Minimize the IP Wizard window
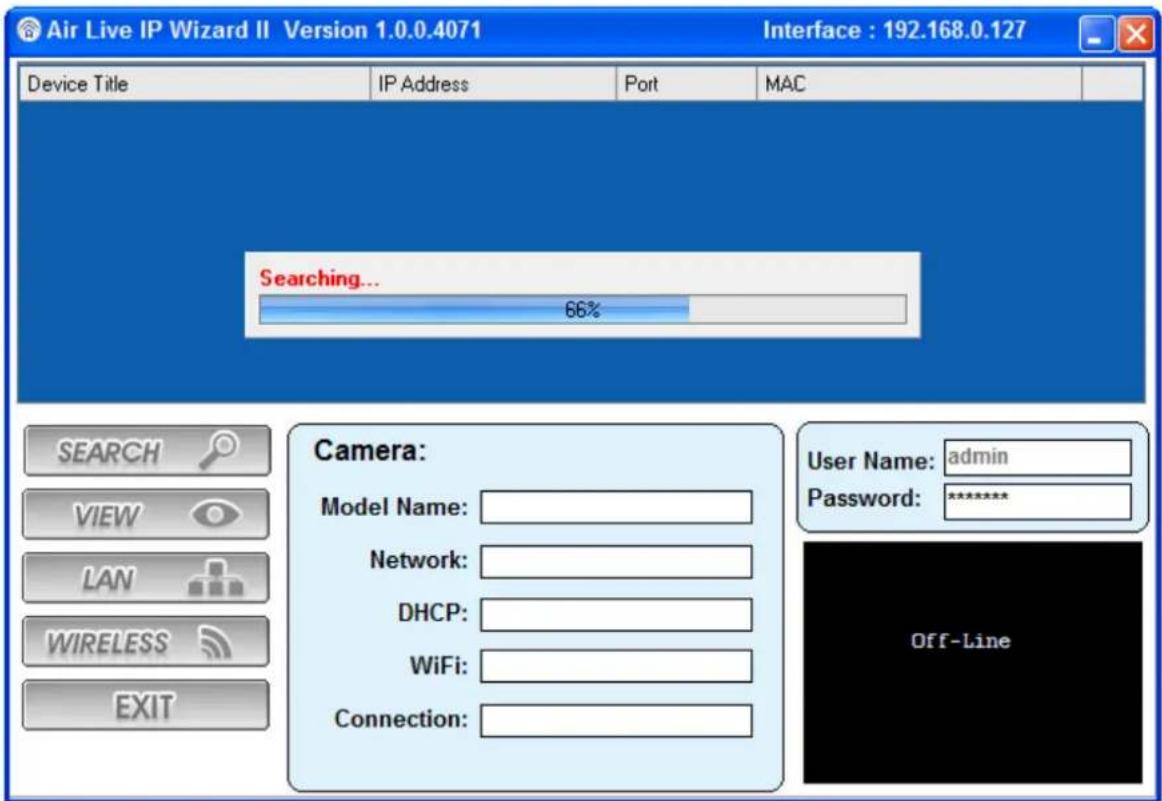 [1096, 35]
